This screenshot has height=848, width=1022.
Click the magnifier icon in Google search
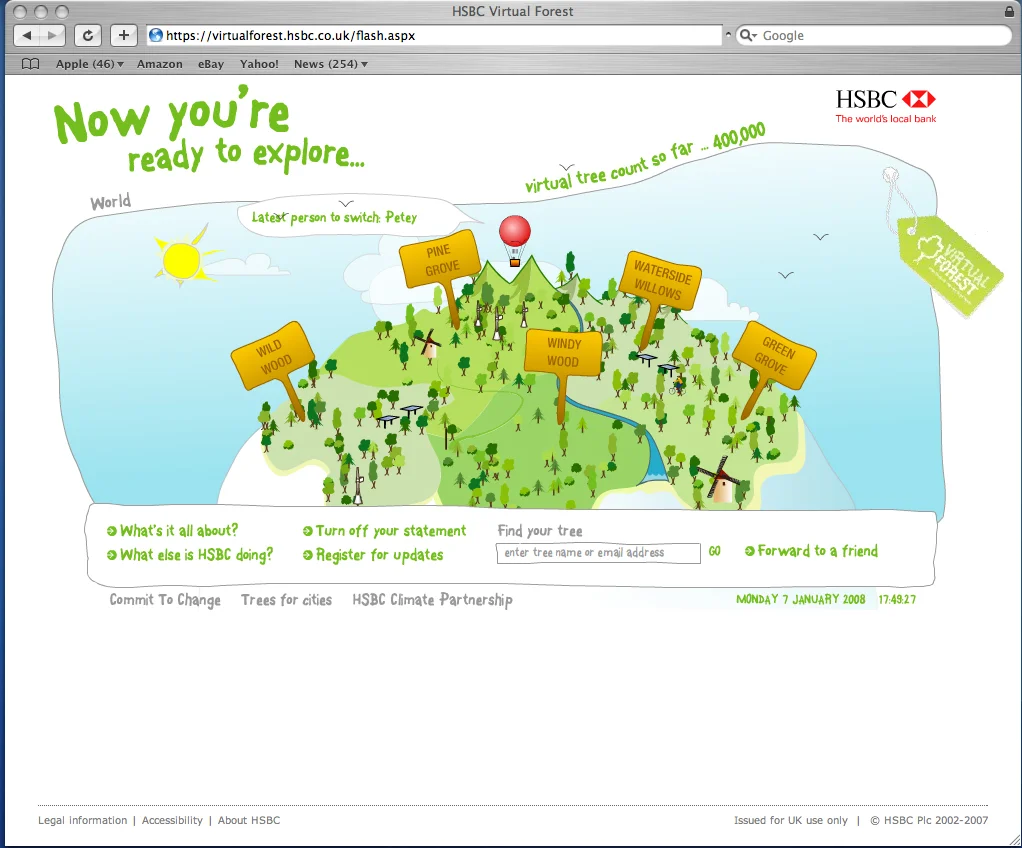tap(748, 35)
